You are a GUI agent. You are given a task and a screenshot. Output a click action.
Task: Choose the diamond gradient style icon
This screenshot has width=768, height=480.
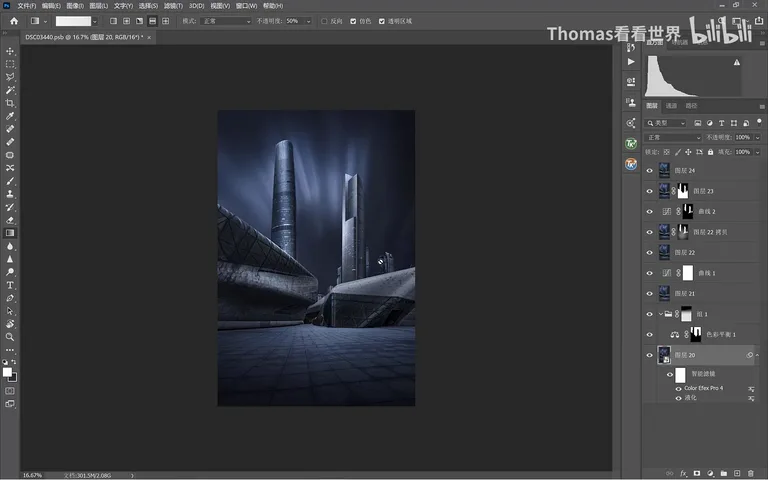pyautogui.click(x=166, y=21)
